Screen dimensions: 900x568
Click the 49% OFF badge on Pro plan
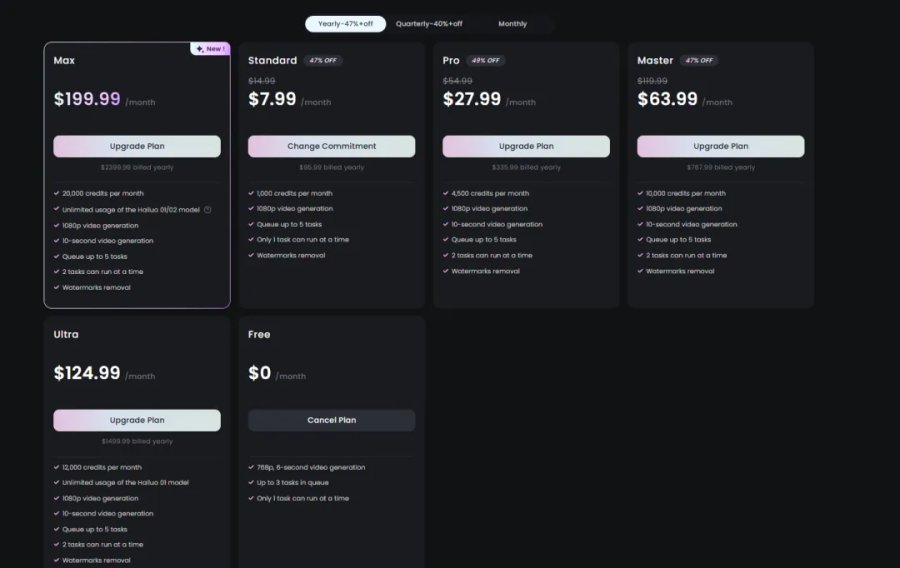click(x=486, y=60)
